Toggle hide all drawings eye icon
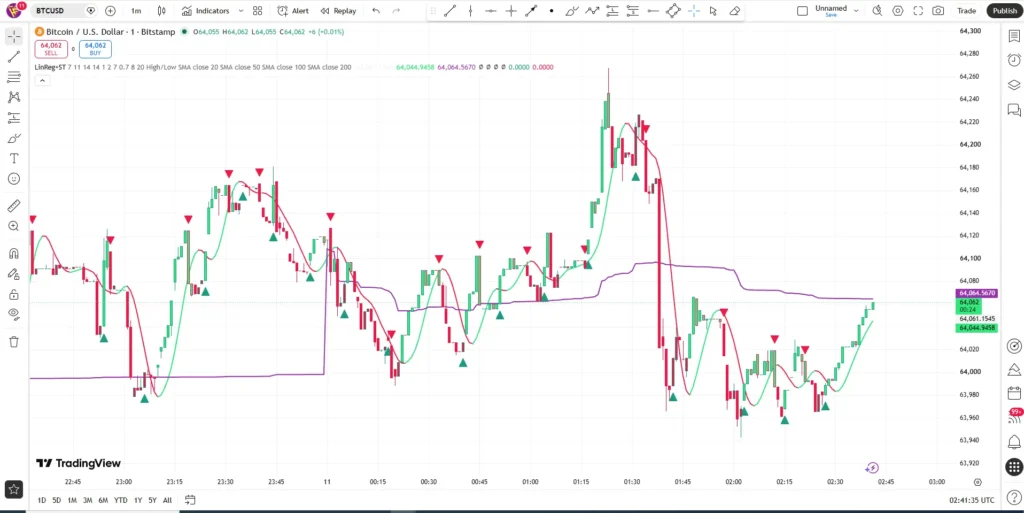Viewport: 1024px width, 513px height. coord(14,314)
